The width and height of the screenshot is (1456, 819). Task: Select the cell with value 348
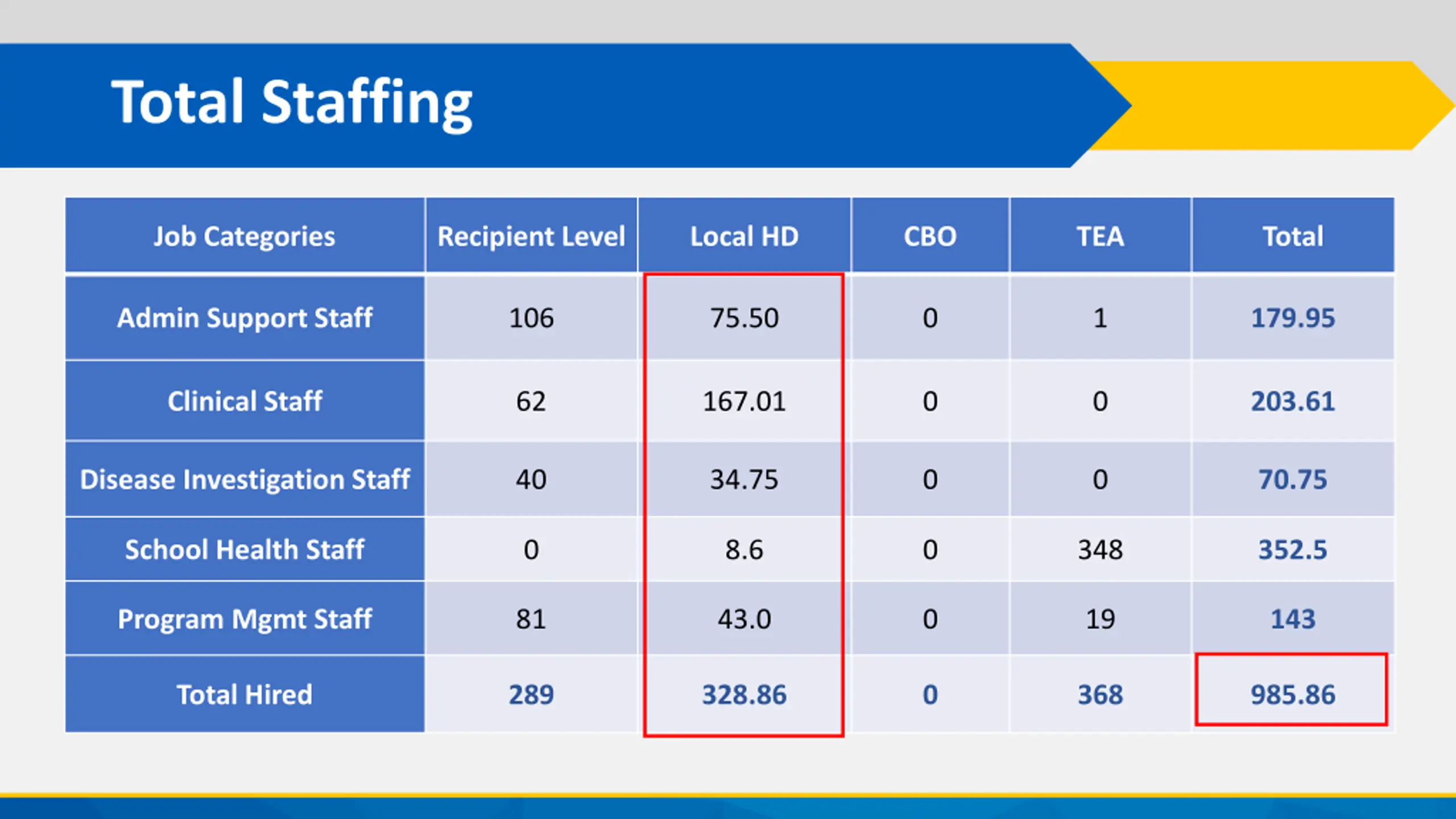pyautogui.click(x=1100, y=549)
